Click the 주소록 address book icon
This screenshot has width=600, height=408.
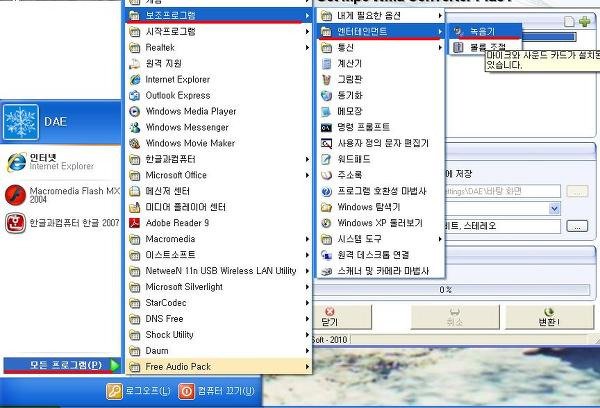coord(326,175)
